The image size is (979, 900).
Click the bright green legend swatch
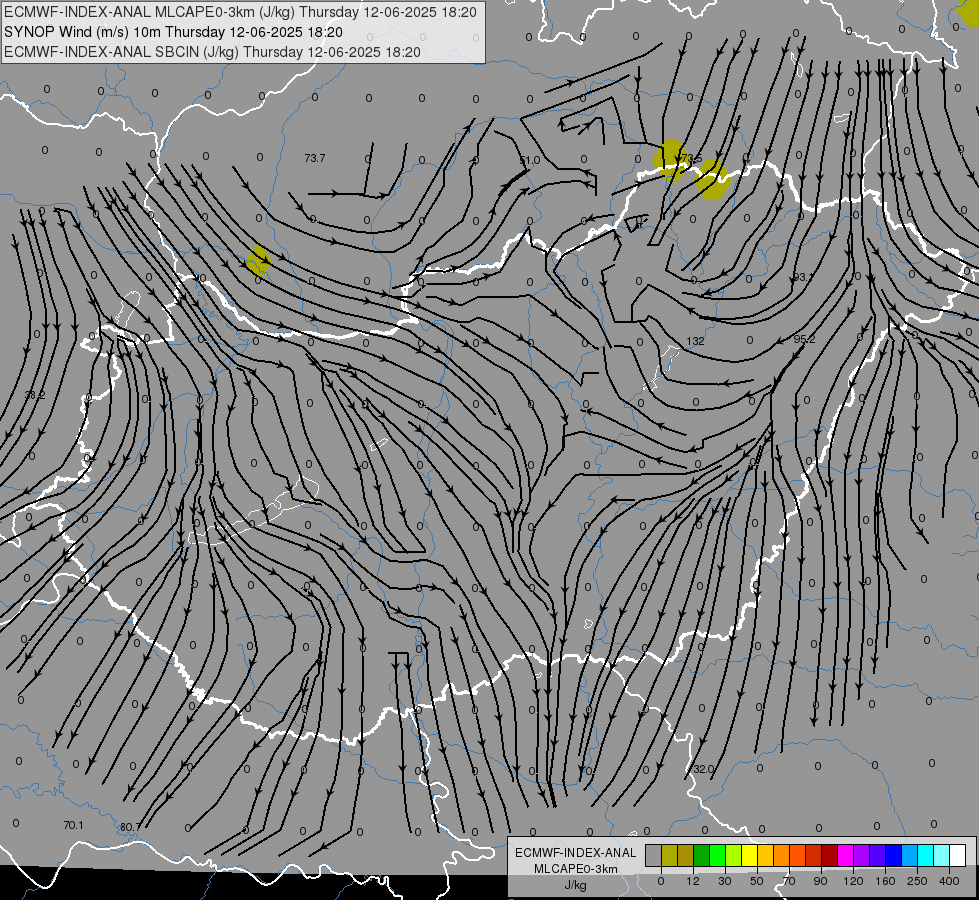[x=718, y=856]
